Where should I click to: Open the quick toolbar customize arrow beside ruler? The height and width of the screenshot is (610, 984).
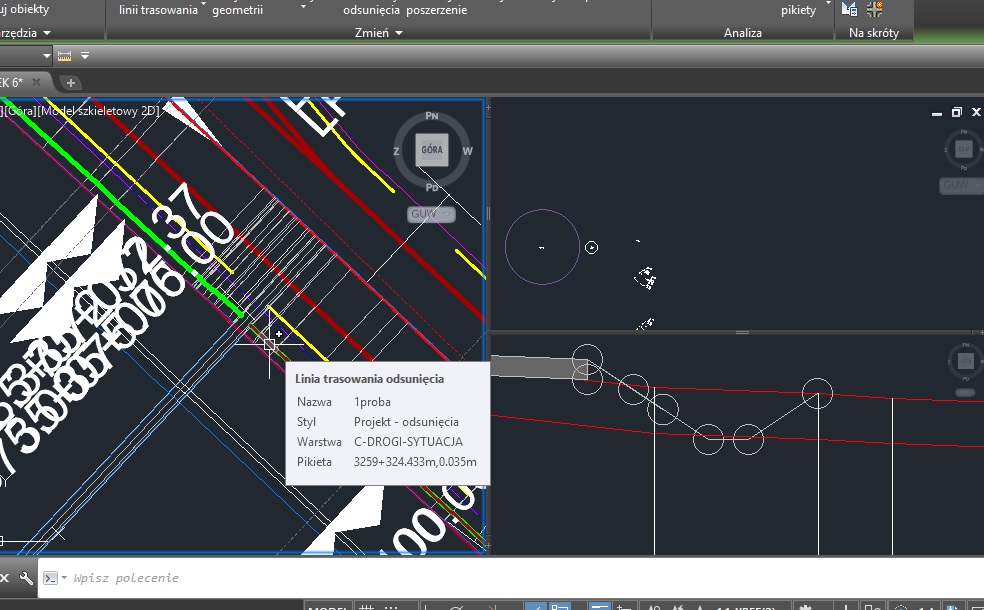(85, 56)
